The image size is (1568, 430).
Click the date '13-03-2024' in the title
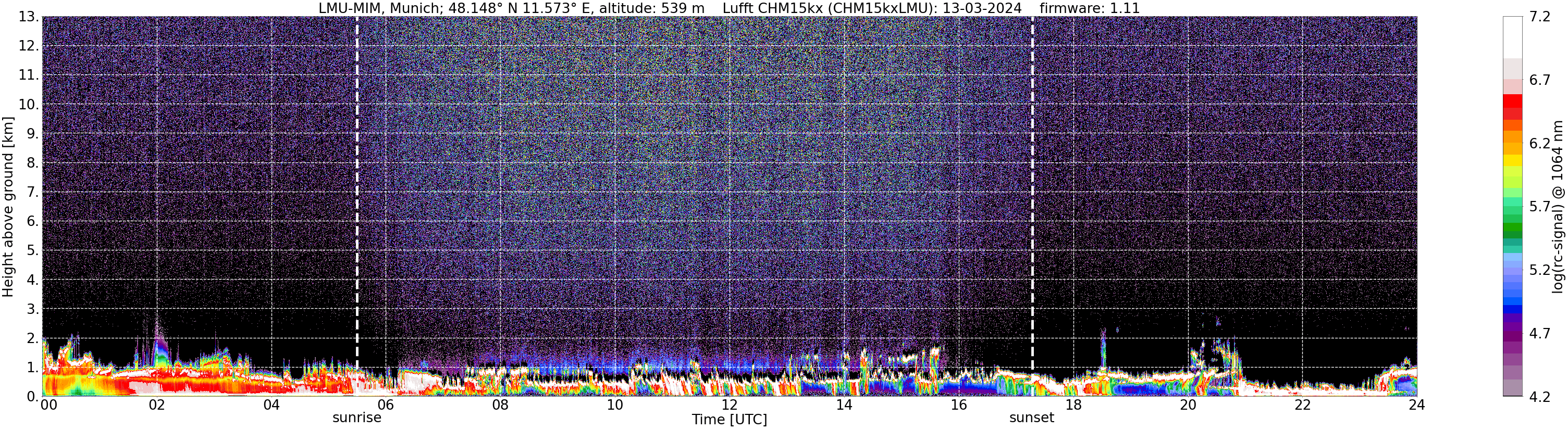(982, 8)
